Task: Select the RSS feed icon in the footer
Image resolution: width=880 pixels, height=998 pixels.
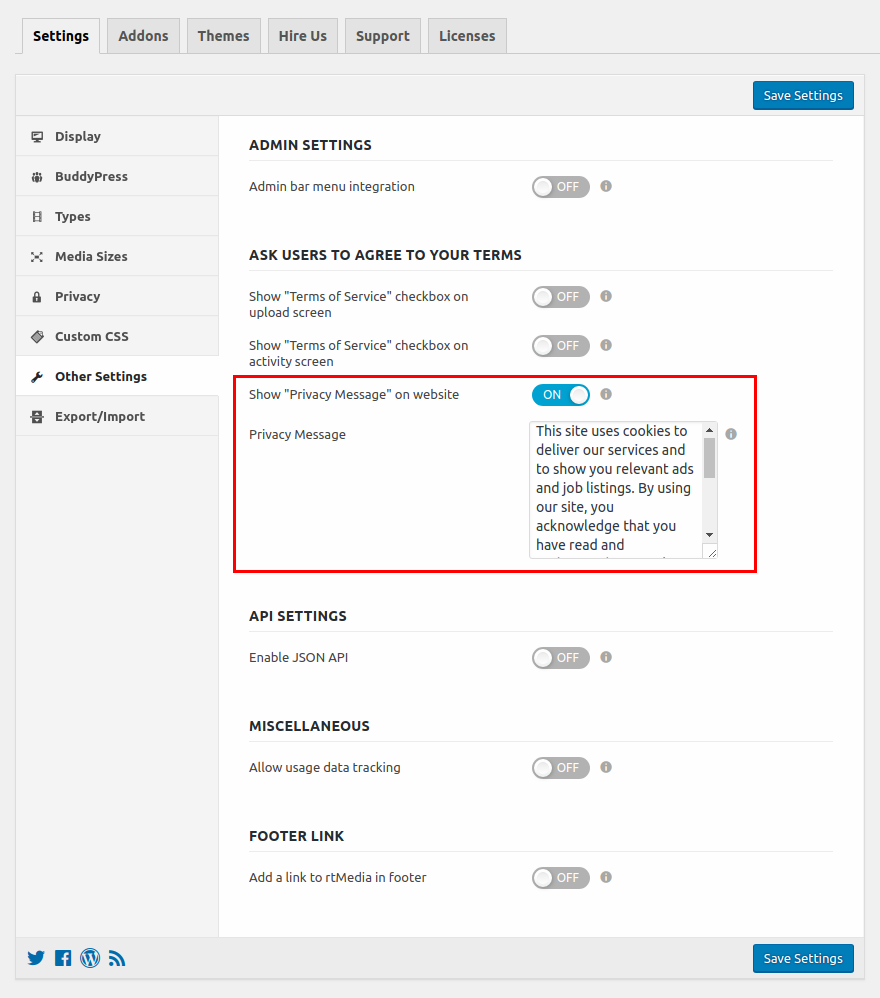Action: pos(117,958)
